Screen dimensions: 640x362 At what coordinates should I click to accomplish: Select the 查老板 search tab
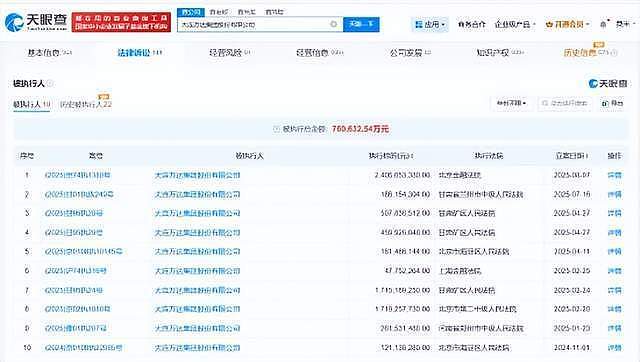219,12
